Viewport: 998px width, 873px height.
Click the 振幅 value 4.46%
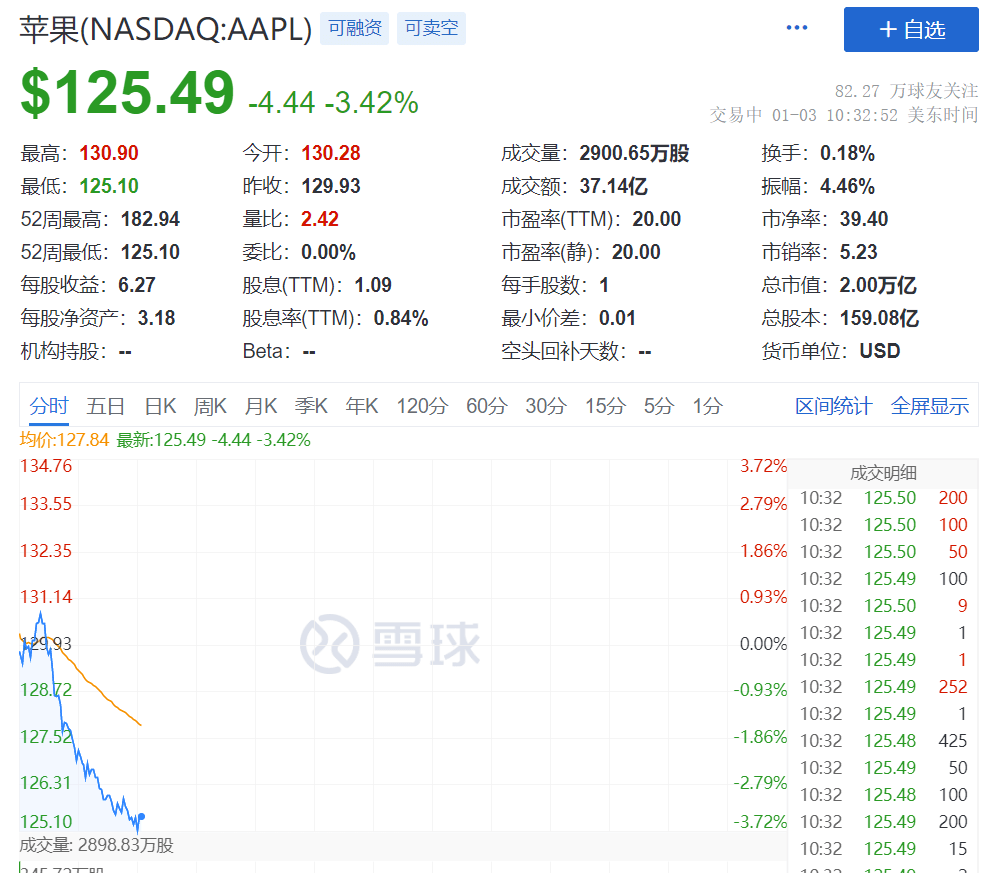click(x=847, y=186)
